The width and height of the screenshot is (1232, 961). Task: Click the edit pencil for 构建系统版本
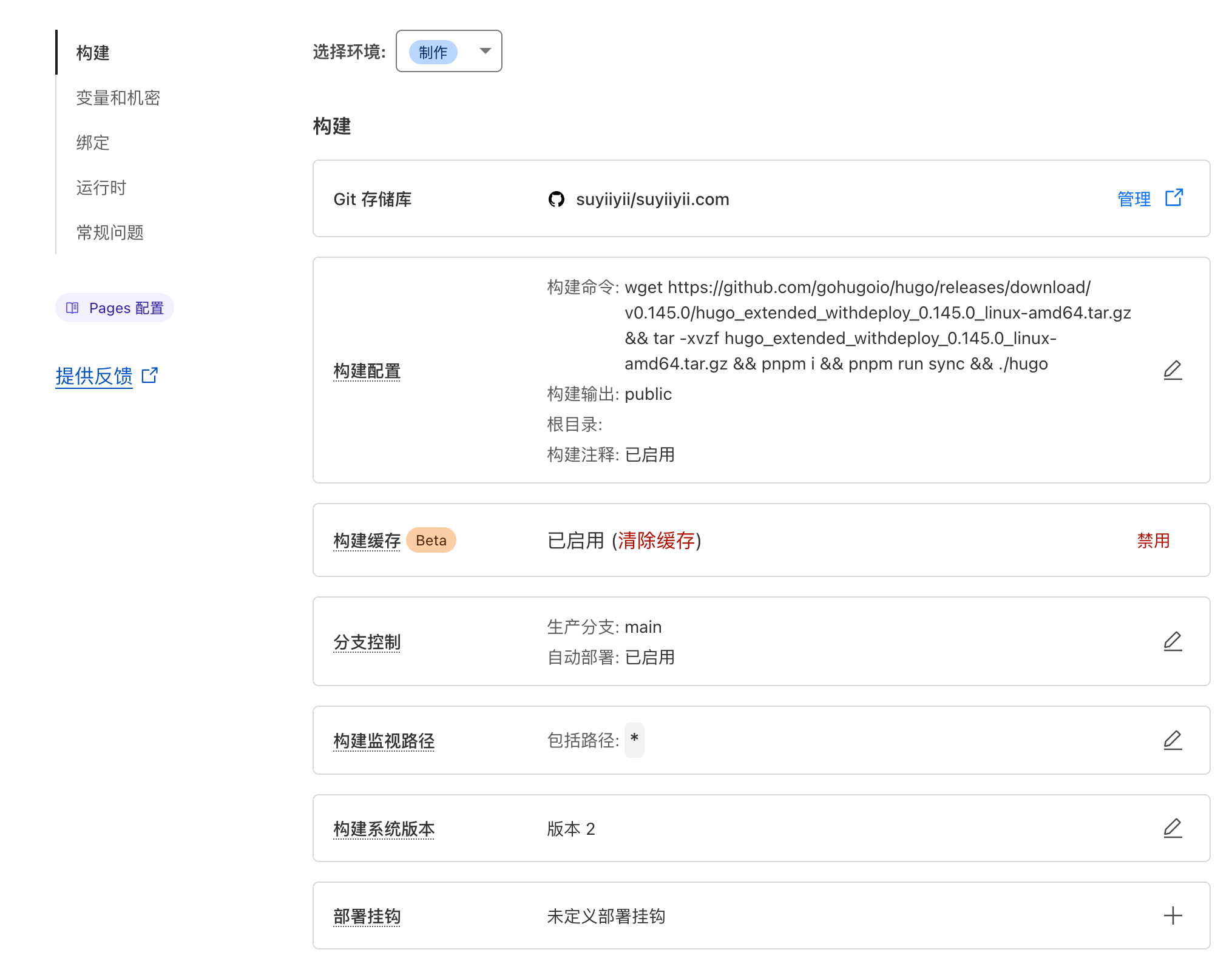point(1173,828)
